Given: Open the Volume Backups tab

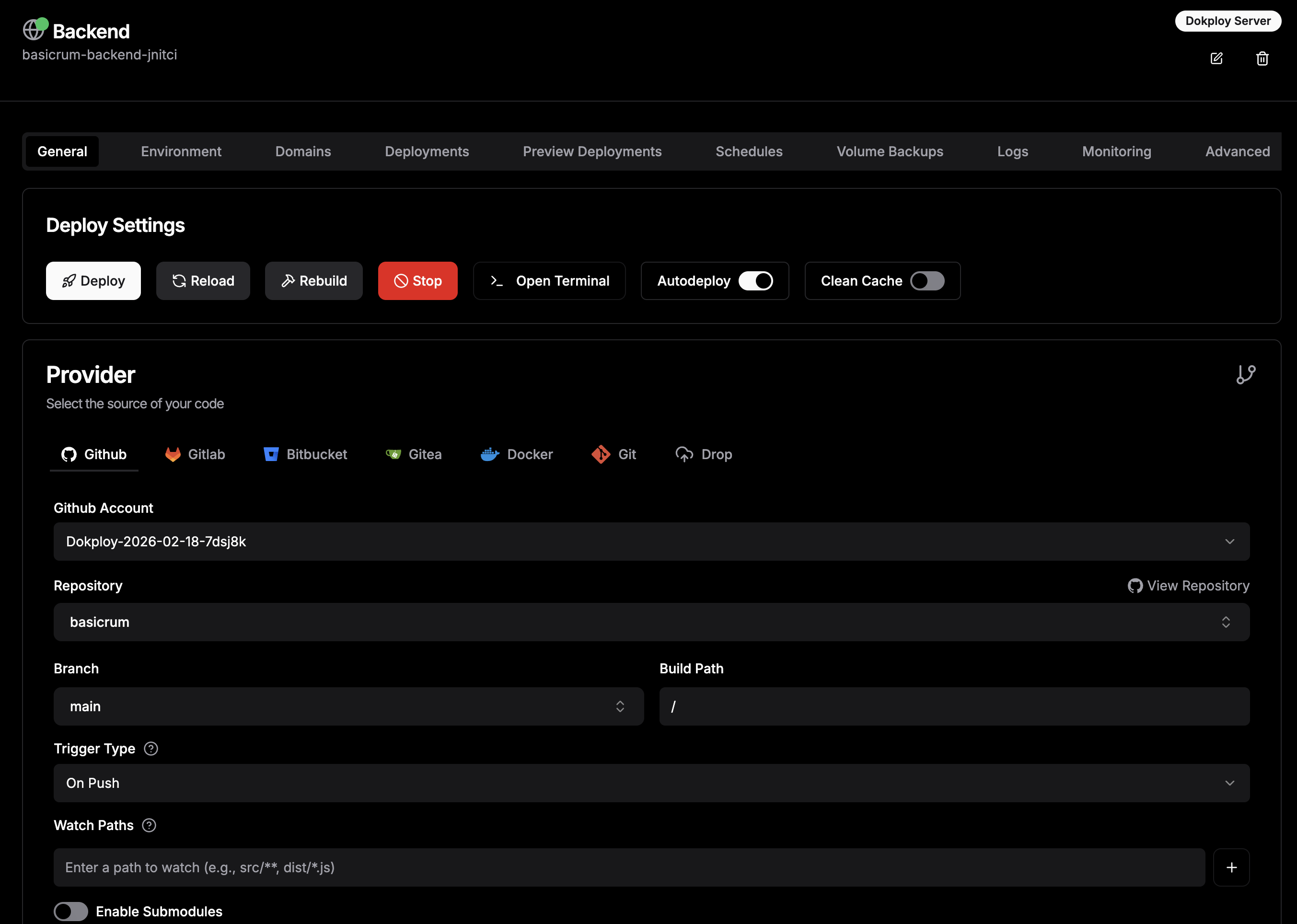Looking at the screenshot, I should [890, 151].
